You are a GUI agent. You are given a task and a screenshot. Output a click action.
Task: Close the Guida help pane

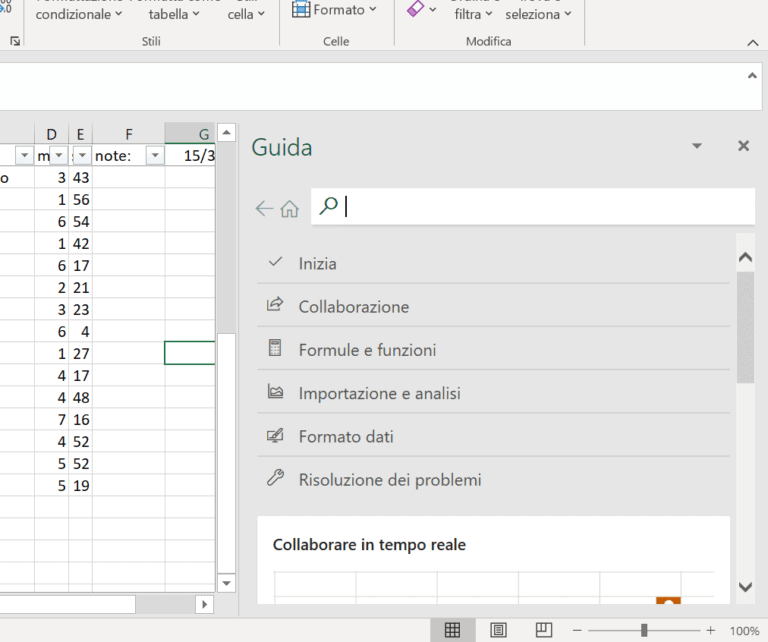[x=743, y=146]
